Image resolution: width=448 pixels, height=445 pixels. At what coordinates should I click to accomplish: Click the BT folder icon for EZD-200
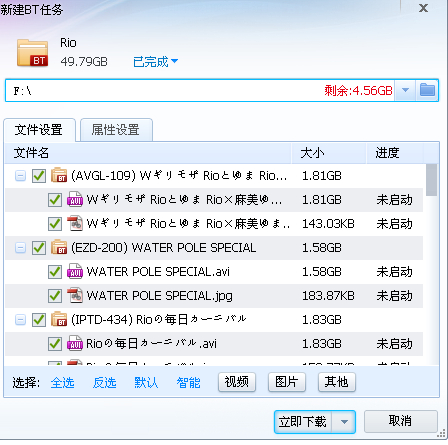coord(59,247)
